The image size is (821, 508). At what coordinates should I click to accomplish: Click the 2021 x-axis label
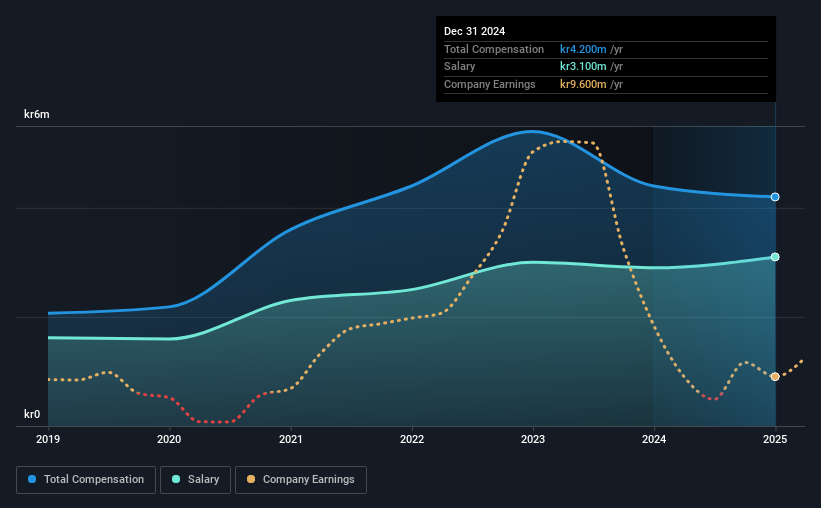coord(291,439)
